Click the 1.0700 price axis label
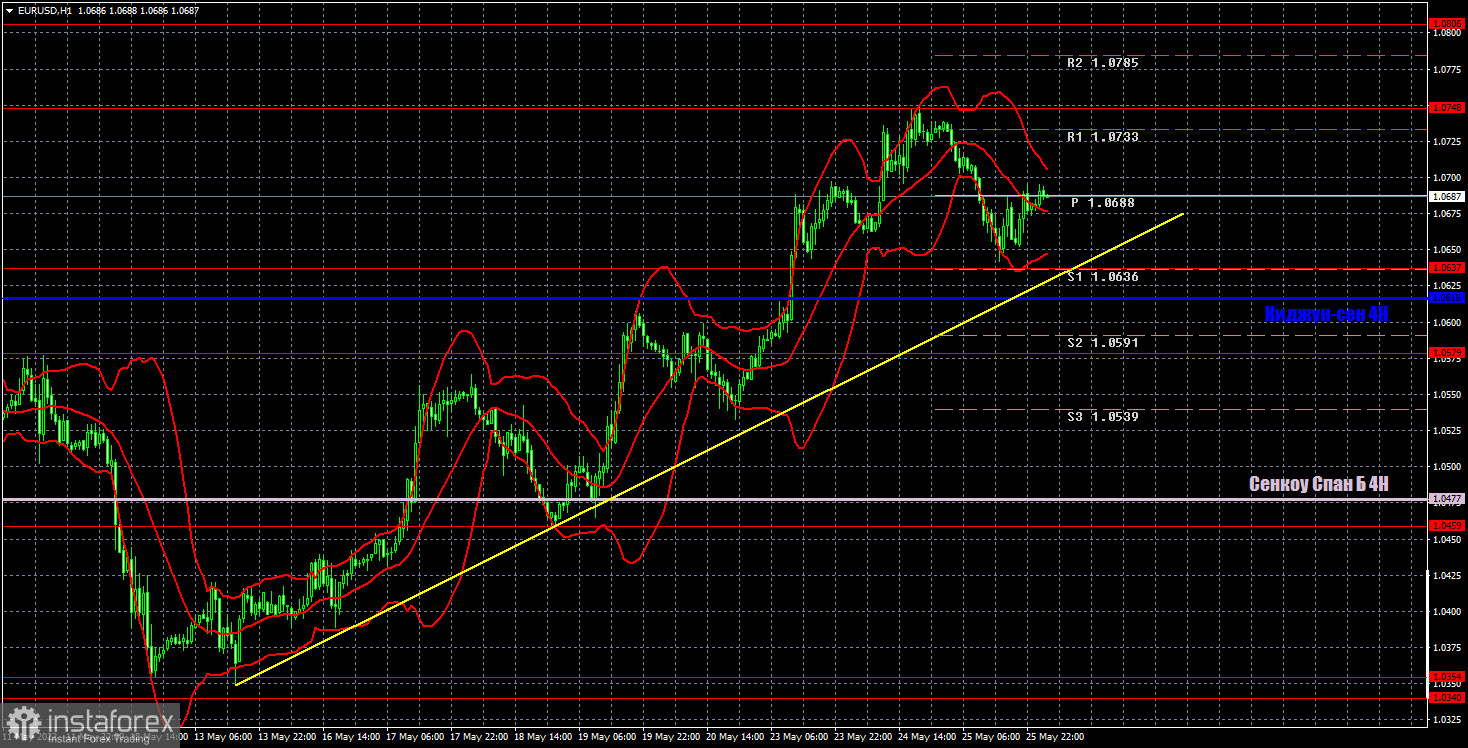The height and width of the screenshot is (748, 1468). [1447, 178]
